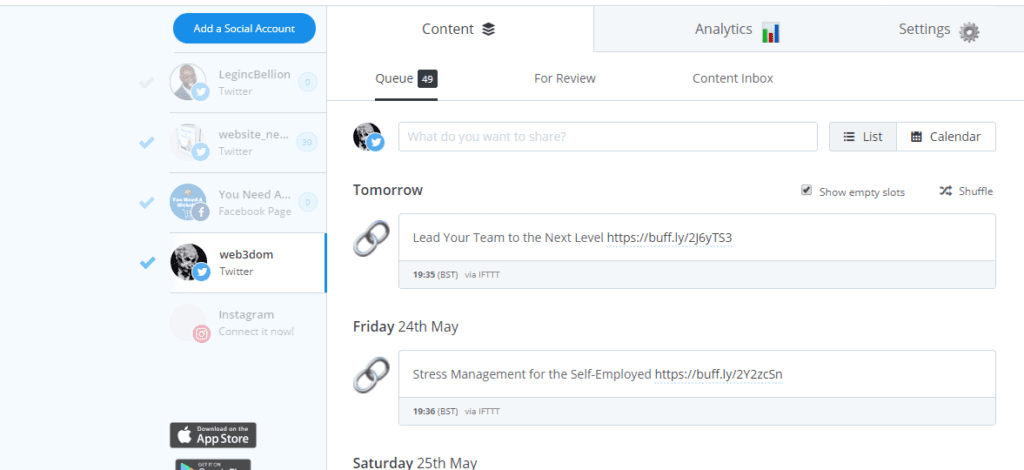Click the composer avatar with Twitter badge
This screenshot has height=470, width=1024.
pyautogui.click(x=368, y=137)
